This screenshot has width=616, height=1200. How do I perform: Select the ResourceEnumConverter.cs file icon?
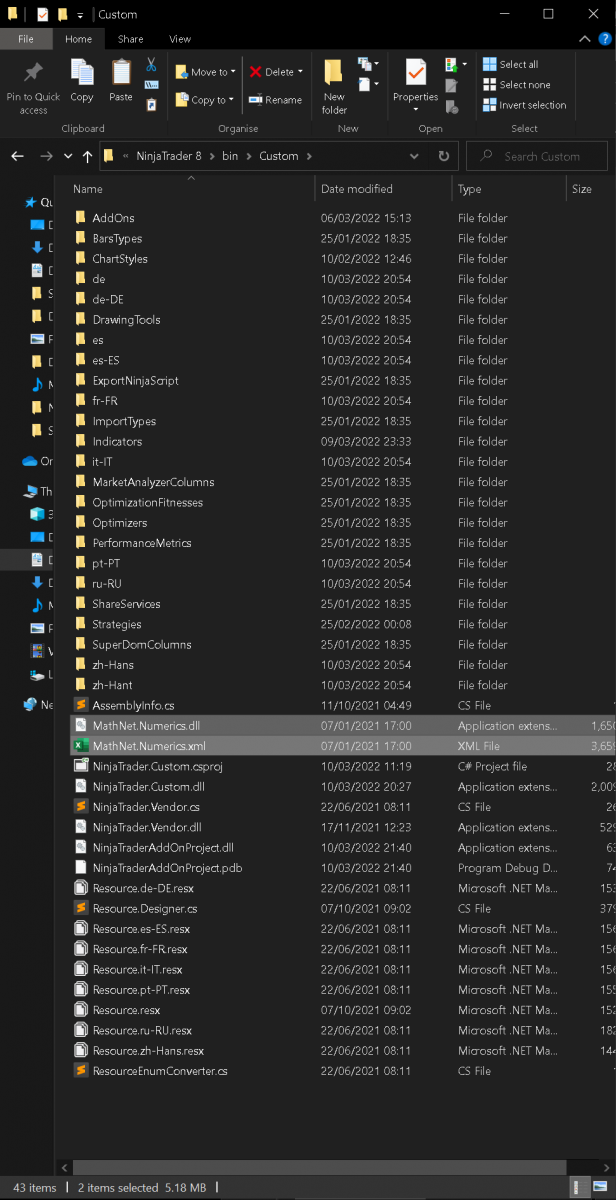[81, 1071]
